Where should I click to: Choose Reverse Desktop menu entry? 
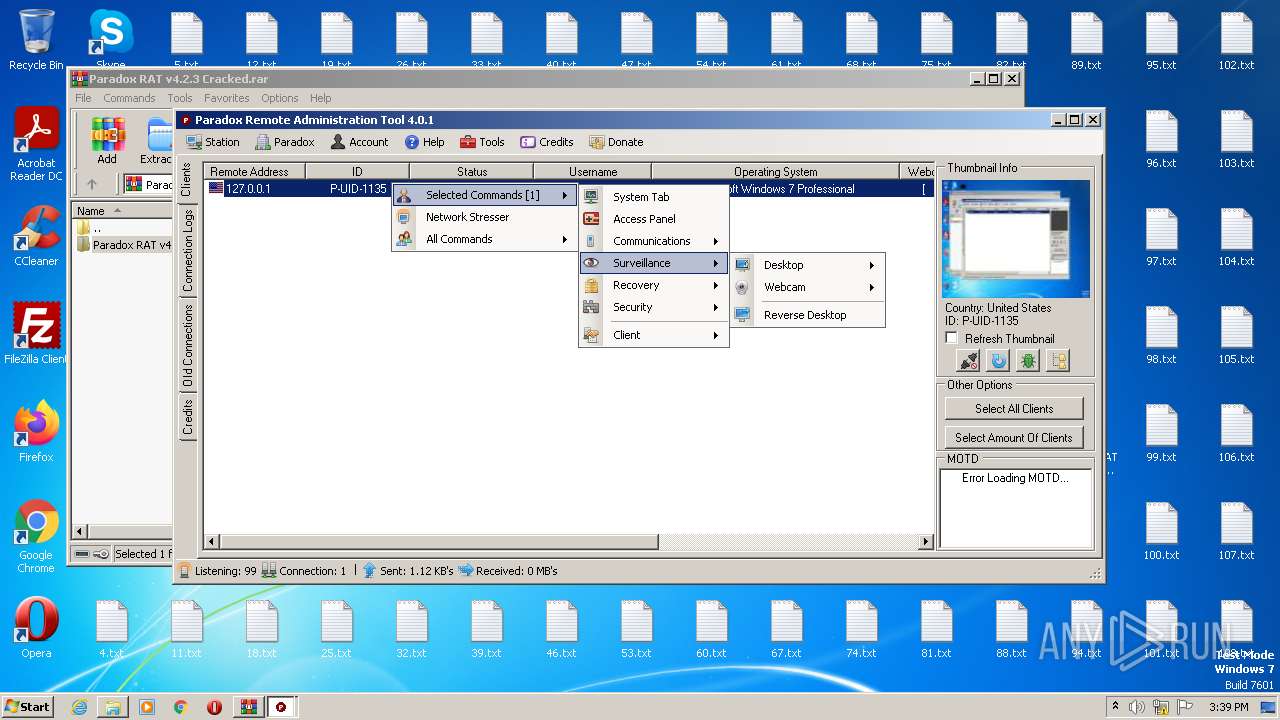(x=807, y=315)
